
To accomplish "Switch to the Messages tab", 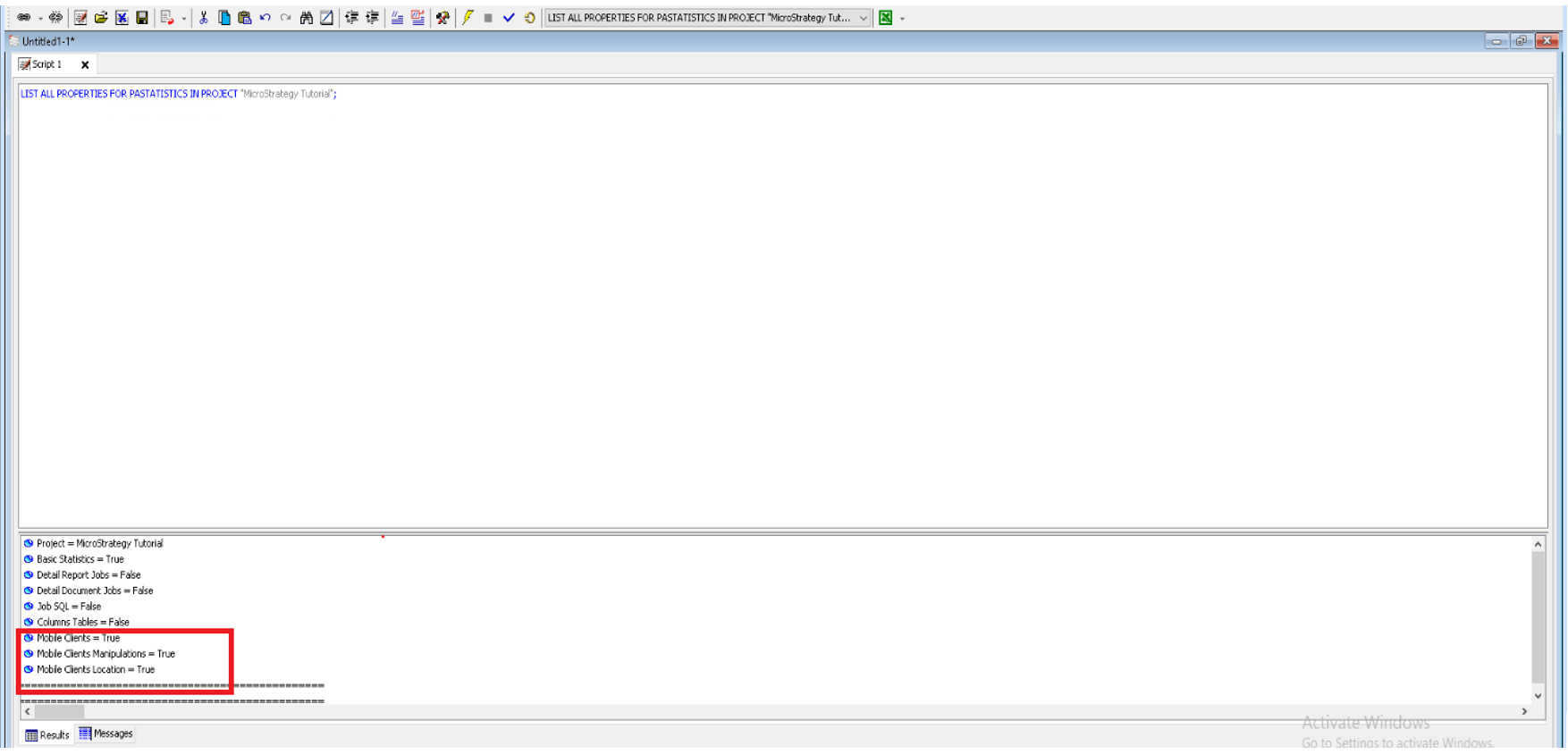I will coord(106,734).
